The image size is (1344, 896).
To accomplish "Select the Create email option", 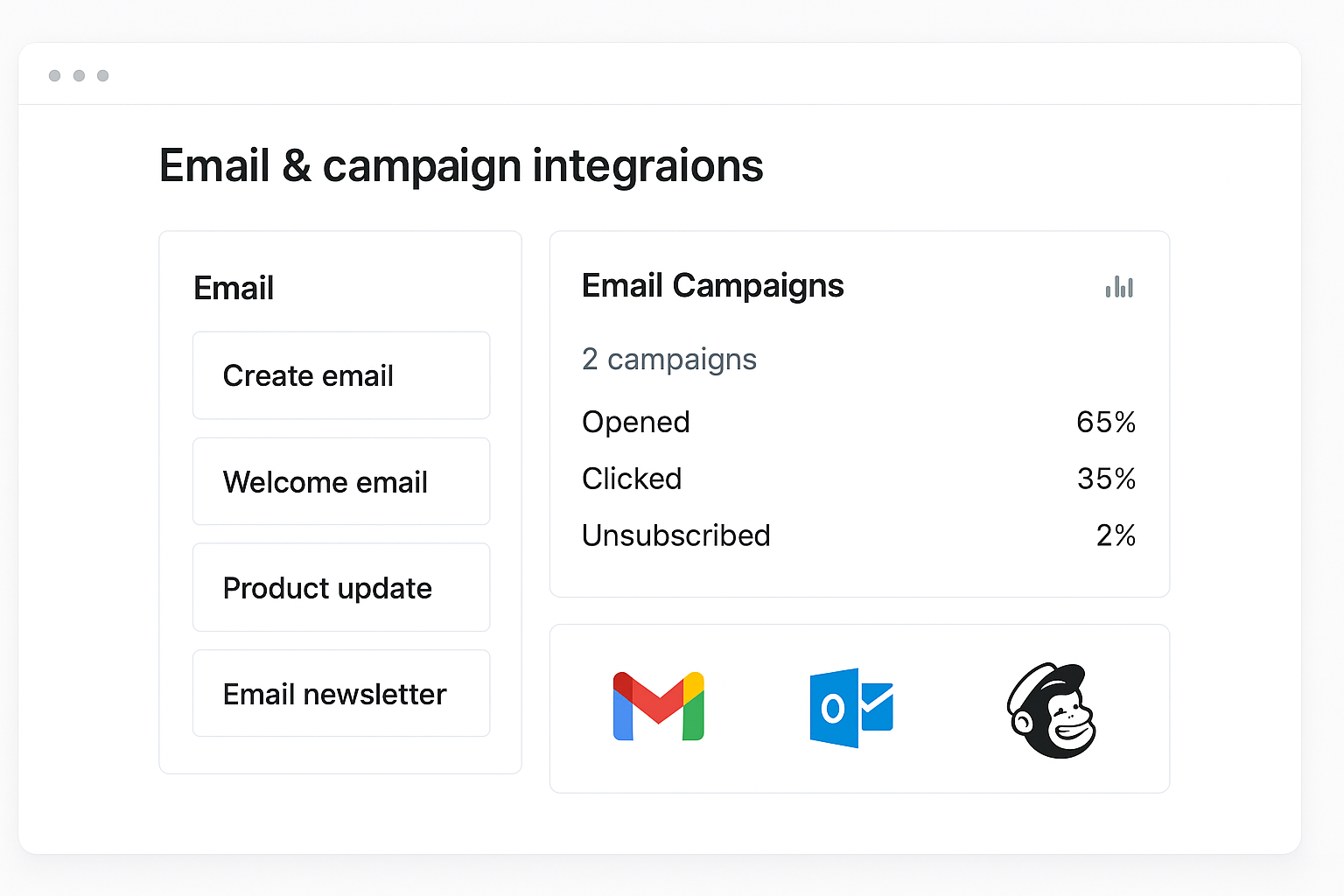I will tap(340, 375).
